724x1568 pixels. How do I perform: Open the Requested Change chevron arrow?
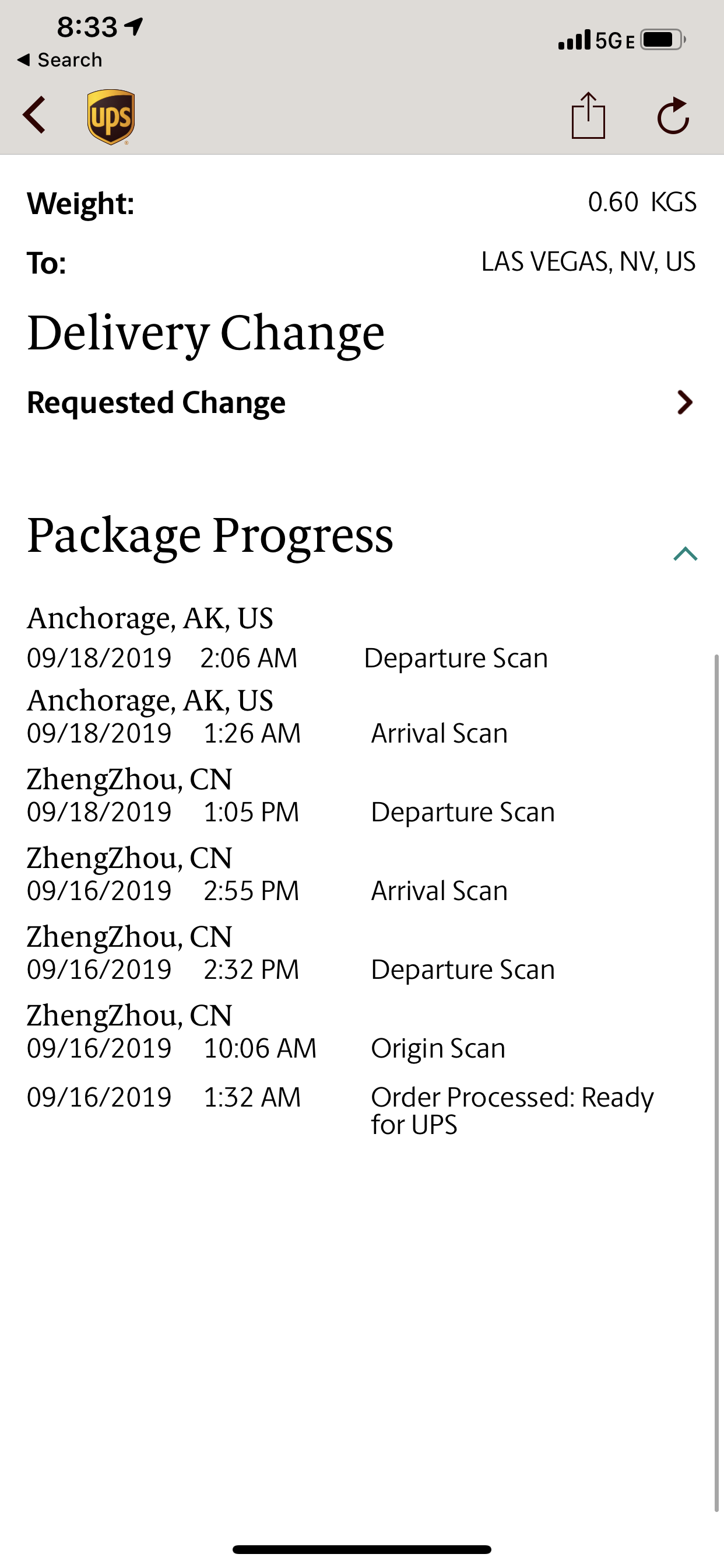coord(685,402)
